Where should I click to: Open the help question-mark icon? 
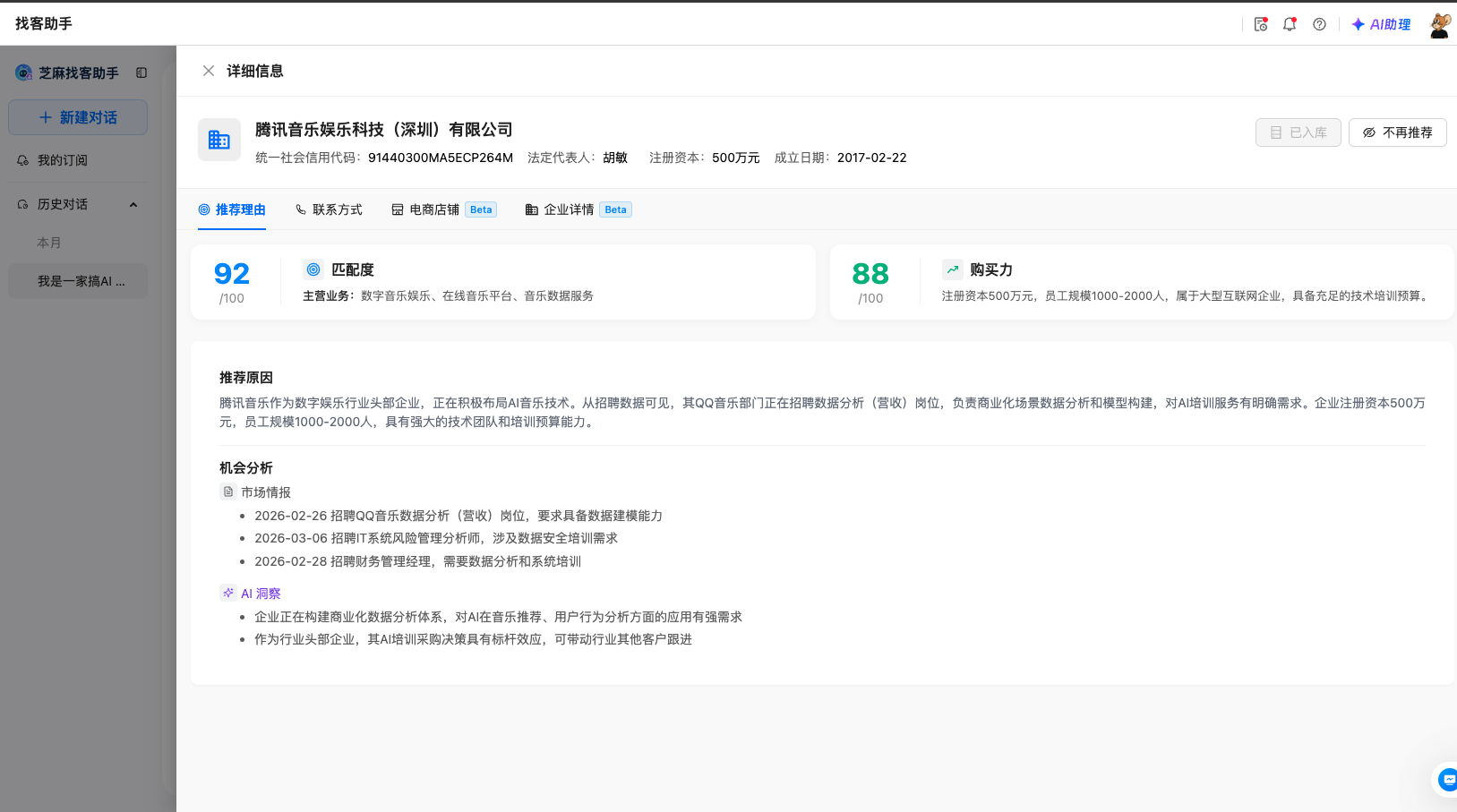(1319, 24)
